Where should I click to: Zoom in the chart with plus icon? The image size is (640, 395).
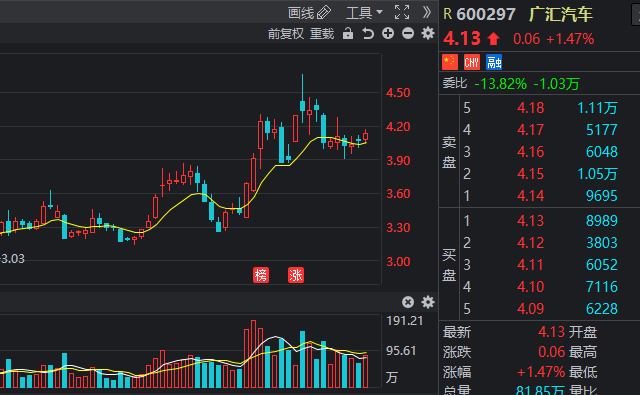(388, 33)
